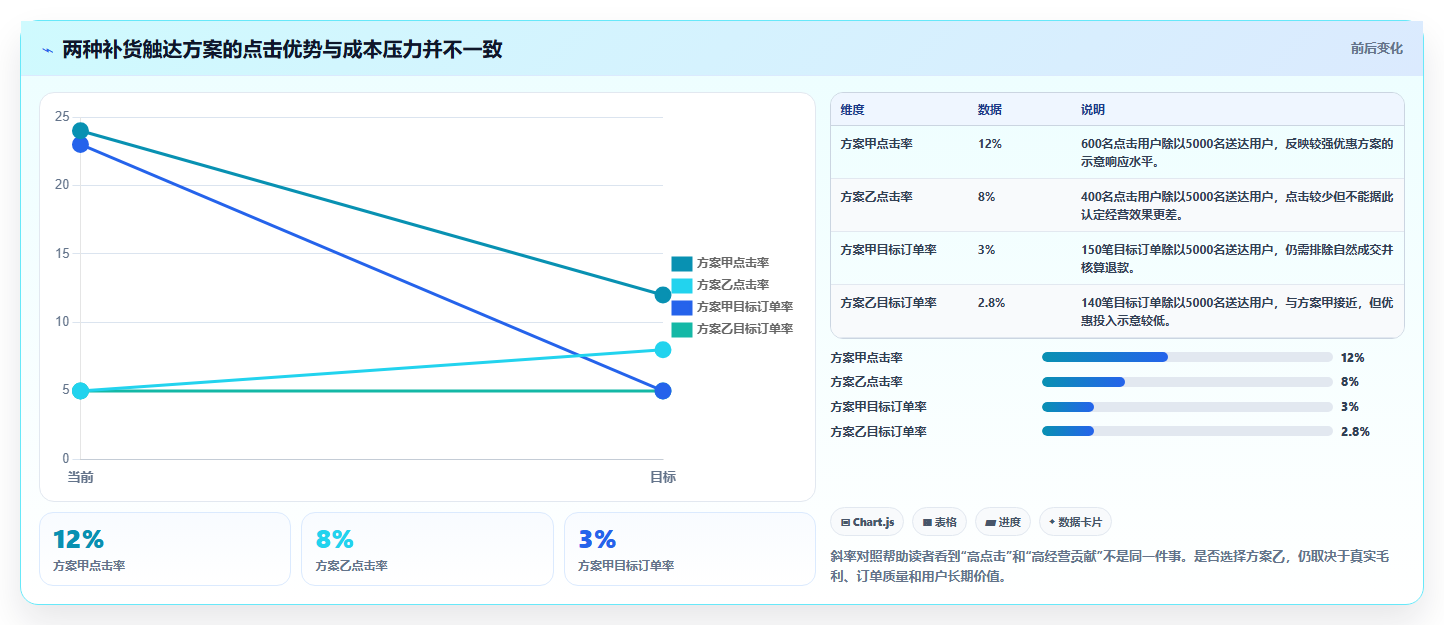Click the 当前 axis label
The width and height of the screenshot is (1444, 625).
81,477
